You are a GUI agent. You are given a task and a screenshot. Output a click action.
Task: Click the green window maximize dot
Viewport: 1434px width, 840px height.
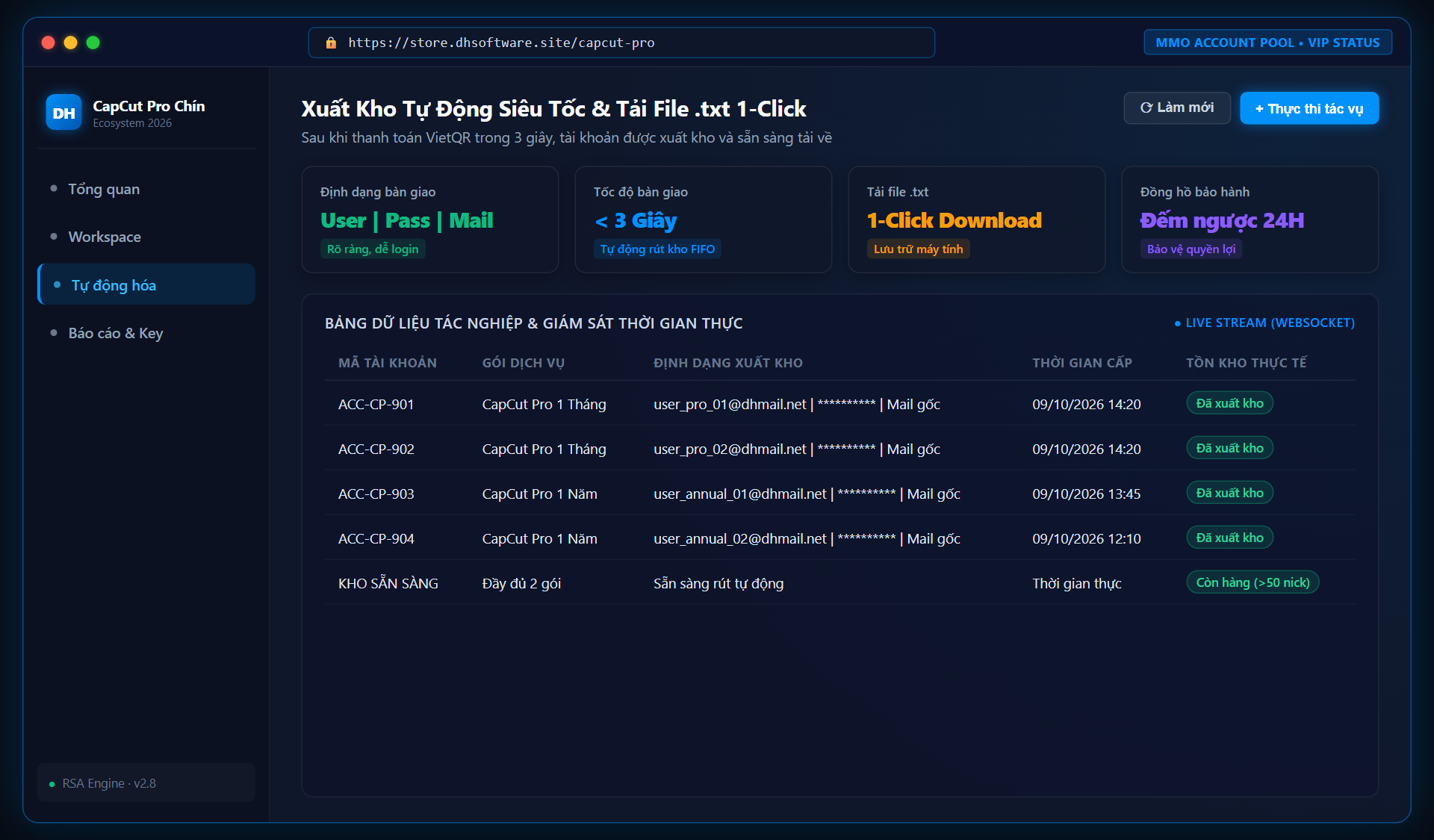[93, 43]
